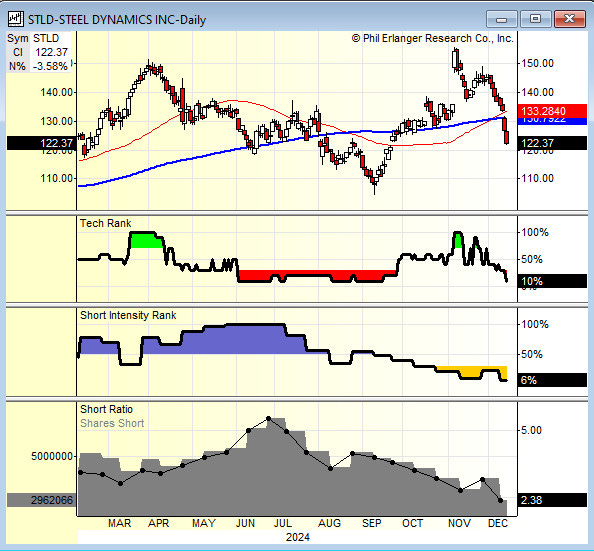This screenshot has height=551, width=594.
Task: Click the AUG month label on time axis
Action: pyautogui.click(x=329, y=523)
